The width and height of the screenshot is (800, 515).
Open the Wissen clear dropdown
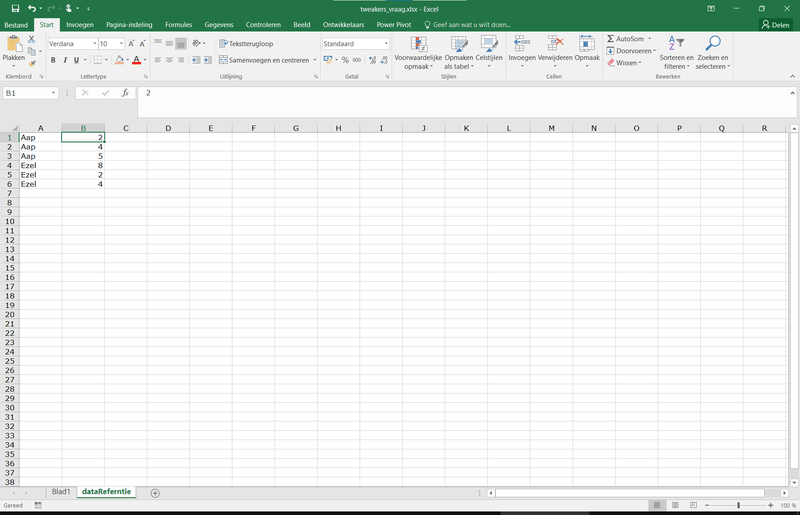pos(640,63)
